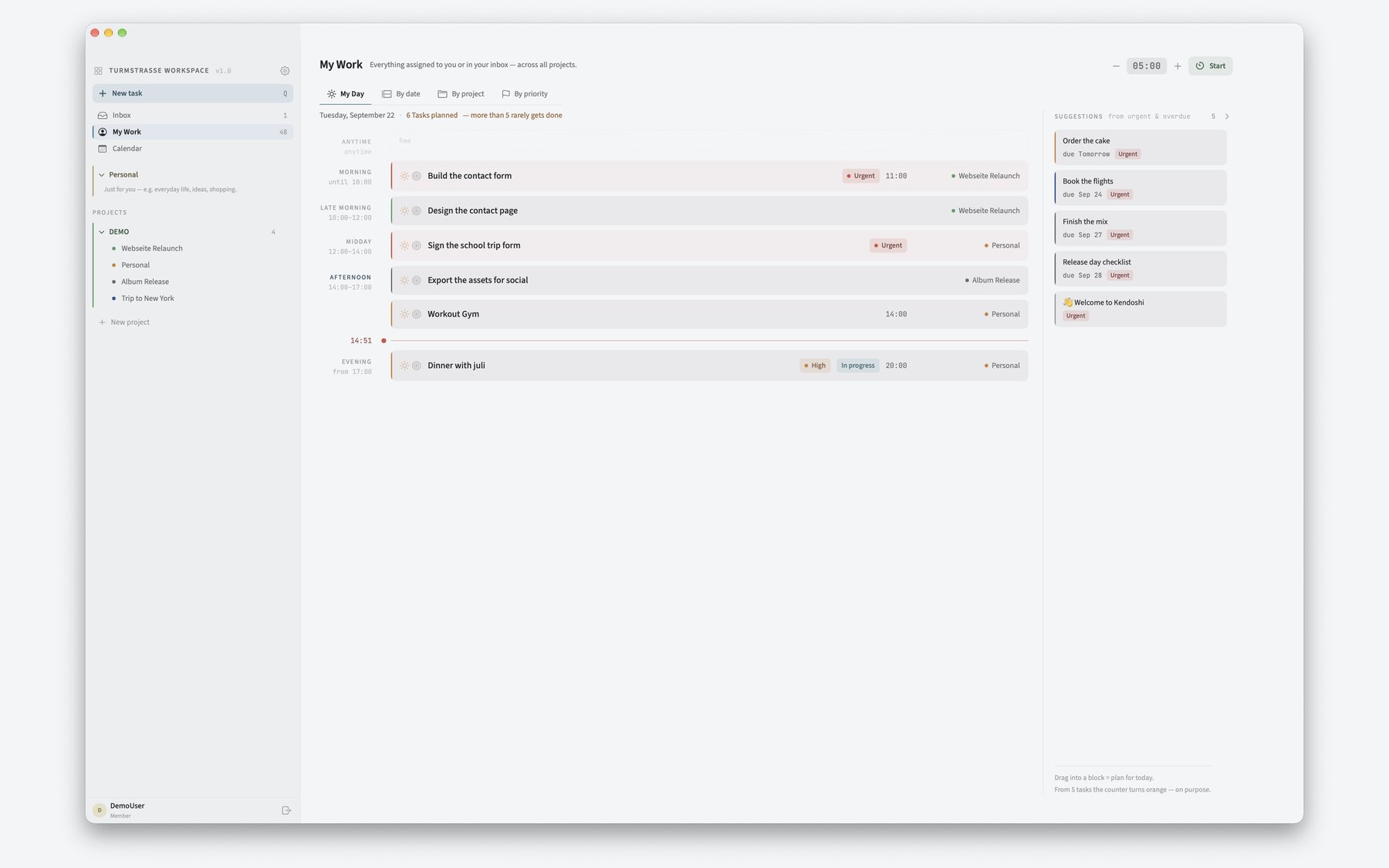The height and width of the screenshot is (868, 1389).
Task: Select My Work in the sidebar
Action: [x=193, y=132]
